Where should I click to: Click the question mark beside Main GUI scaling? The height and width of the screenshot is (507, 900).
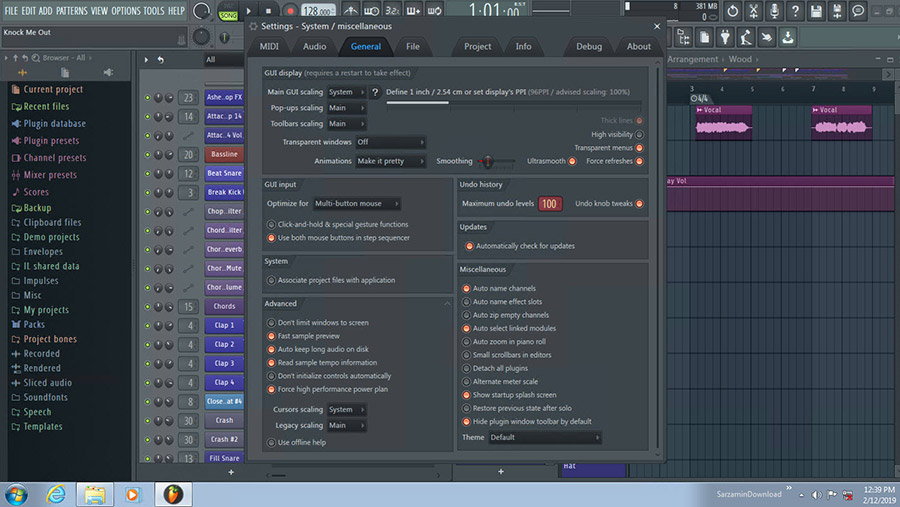click(375, 92)
